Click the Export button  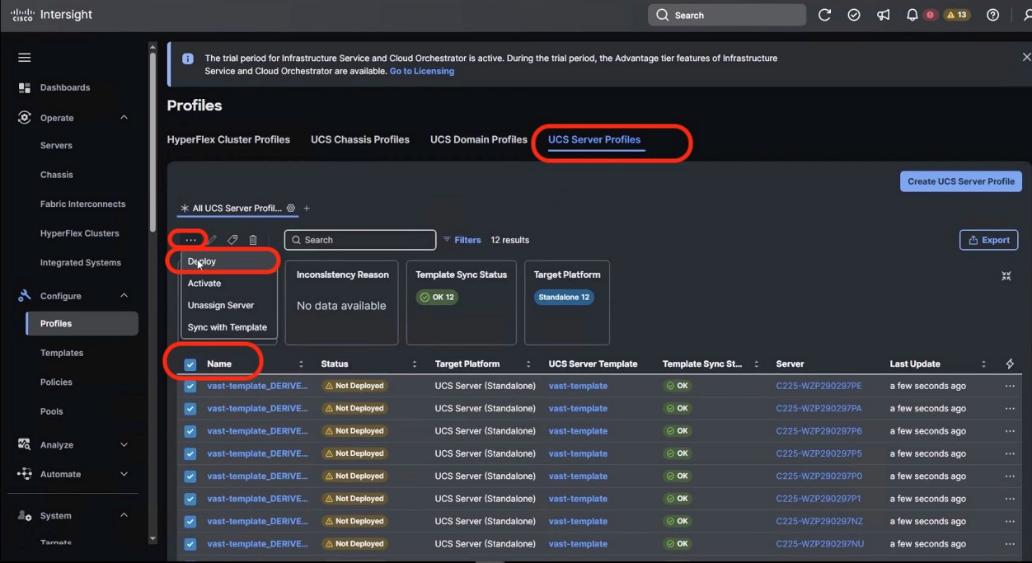(x=989, y=240)
